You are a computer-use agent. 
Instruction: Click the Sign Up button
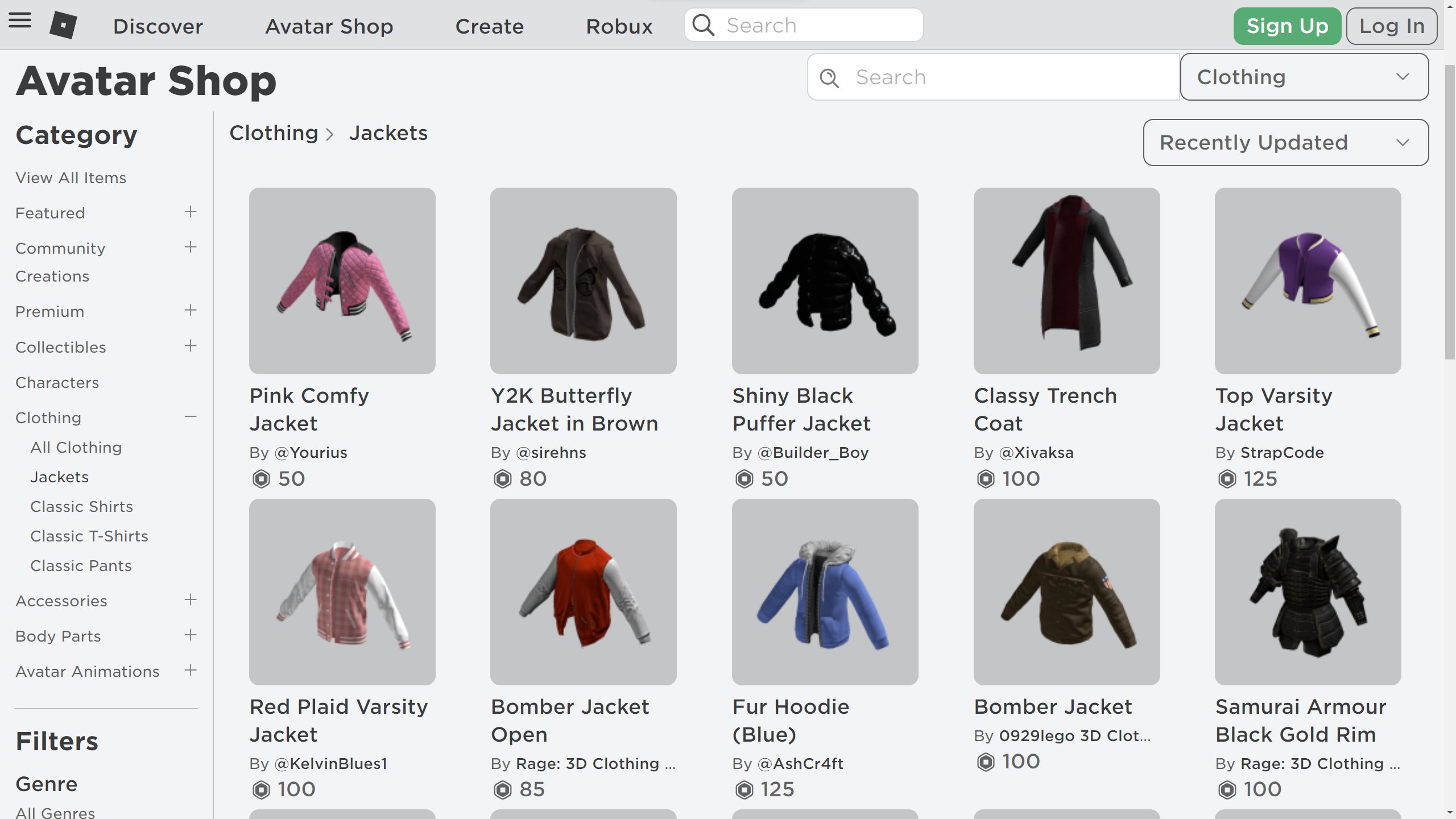1287,24
